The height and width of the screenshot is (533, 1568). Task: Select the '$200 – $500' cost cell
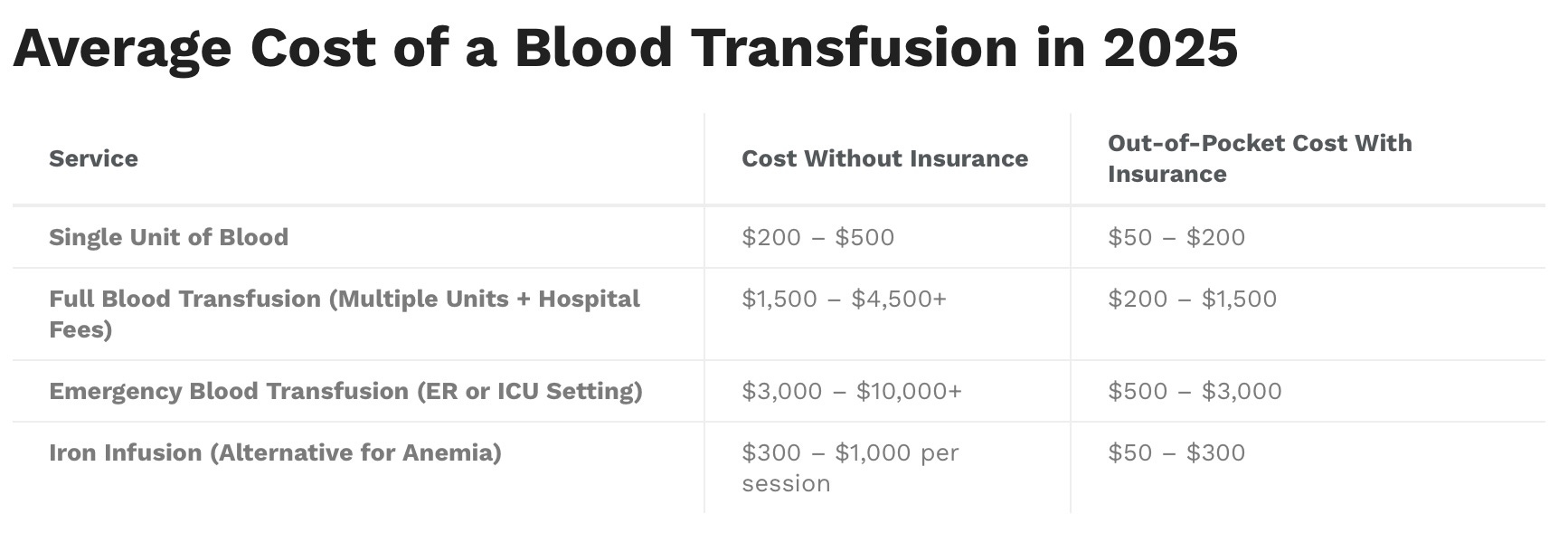pyautogui.click(x=817, y=237)
